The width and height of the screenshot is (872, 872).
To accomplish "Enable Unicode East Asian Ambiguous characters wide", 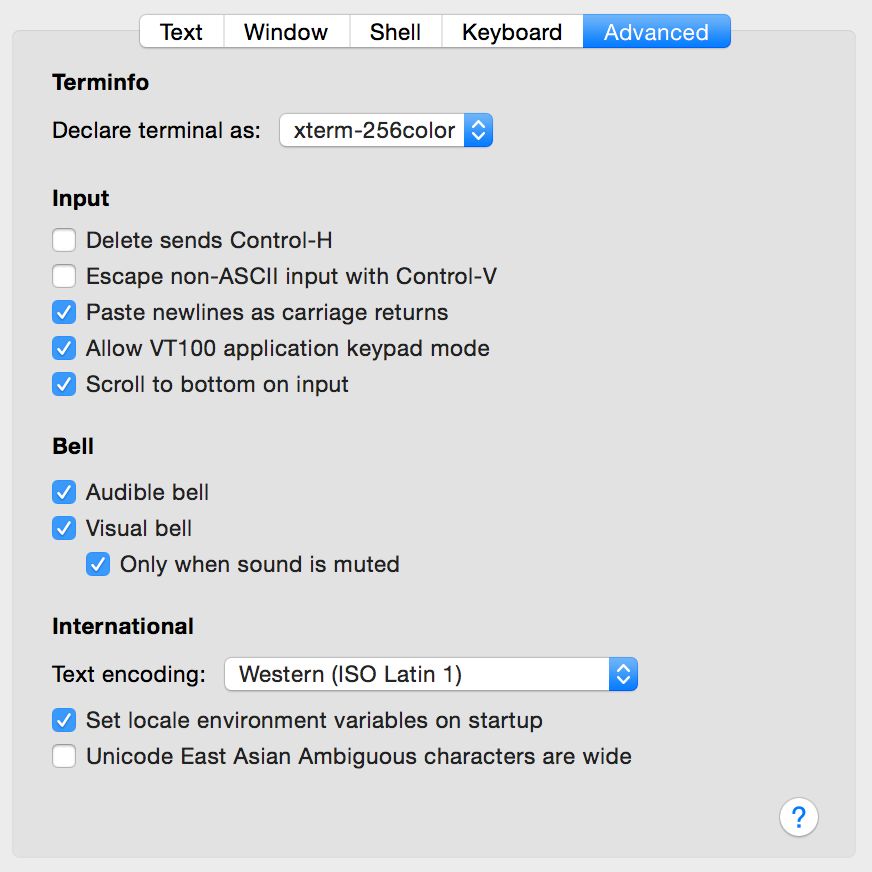I will pos(64,756).
